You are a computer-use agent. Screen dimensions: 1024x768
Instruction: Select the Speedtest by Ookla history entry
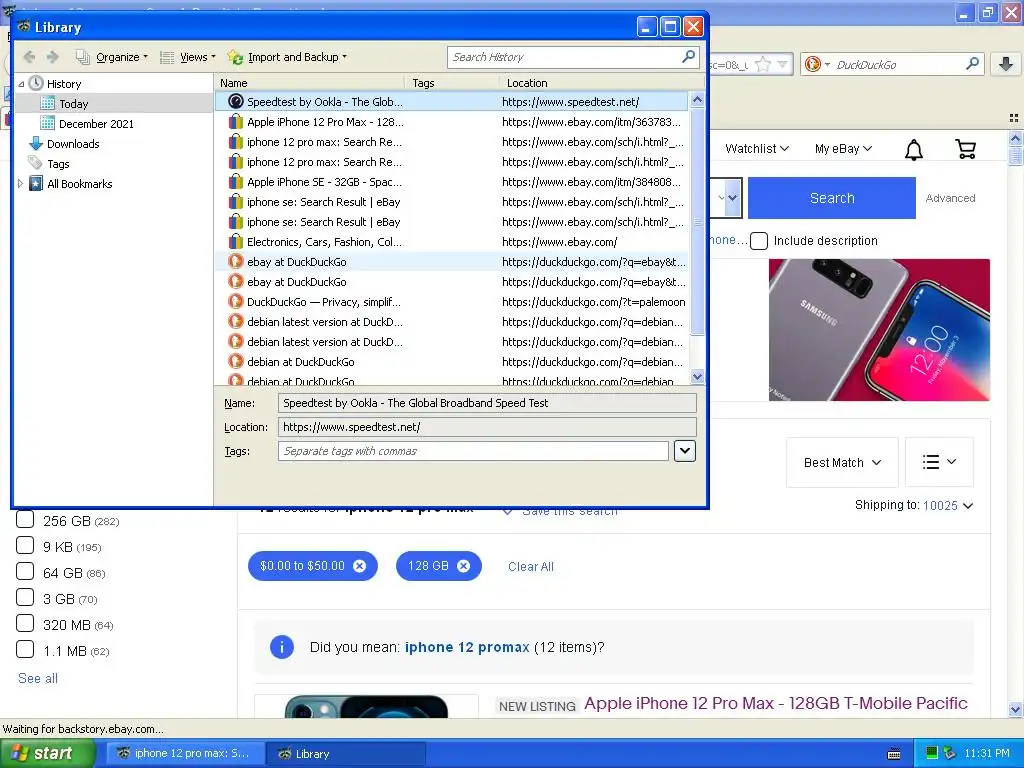click(451, 102)
